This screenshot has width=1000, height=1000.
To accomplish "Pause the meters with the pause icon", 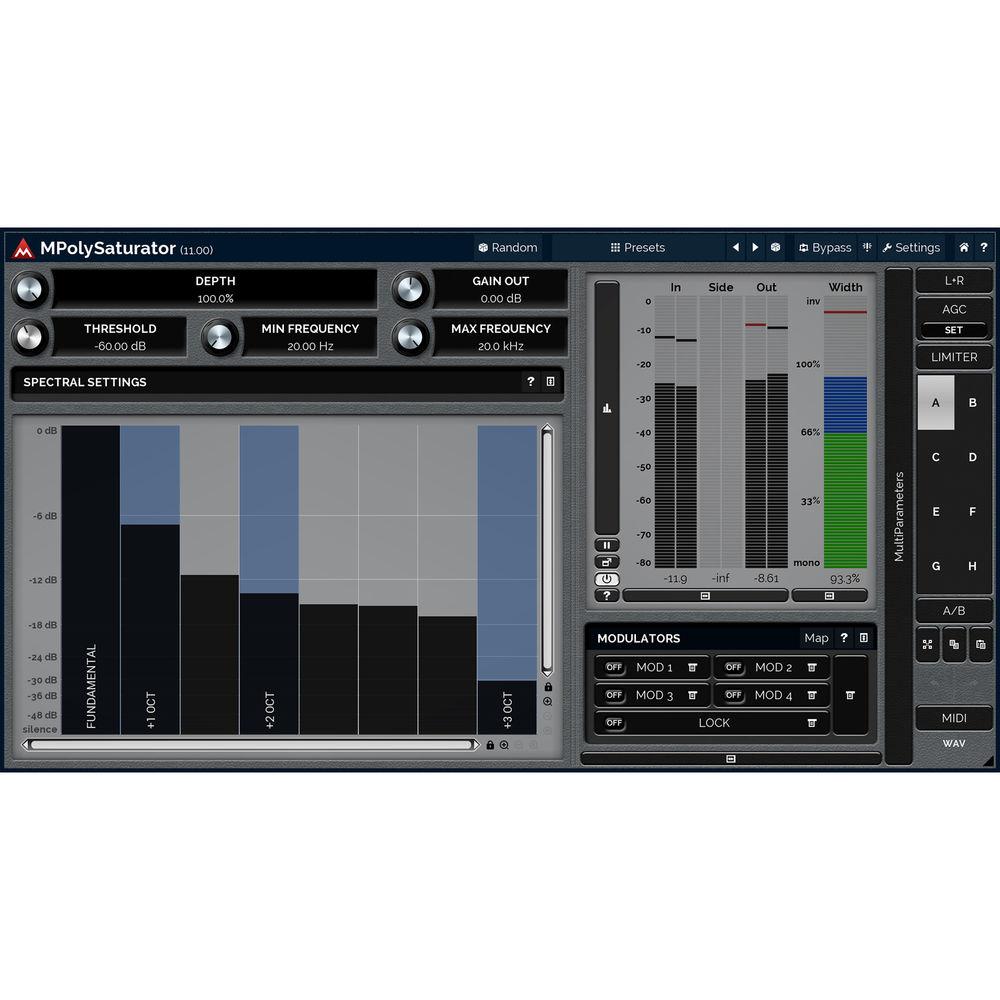I will [607, 546].
